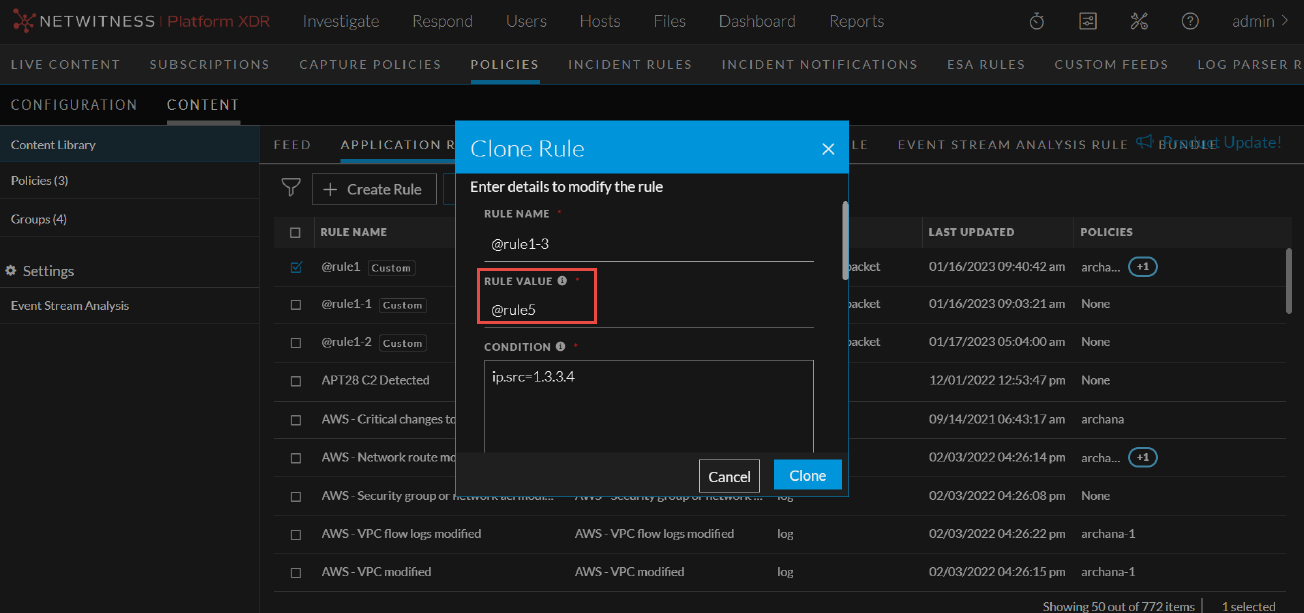Expand the +1 policies badge on @rule1
Image resolution: width=1304 pixels, height=613 pixels.
point(1141,266)
